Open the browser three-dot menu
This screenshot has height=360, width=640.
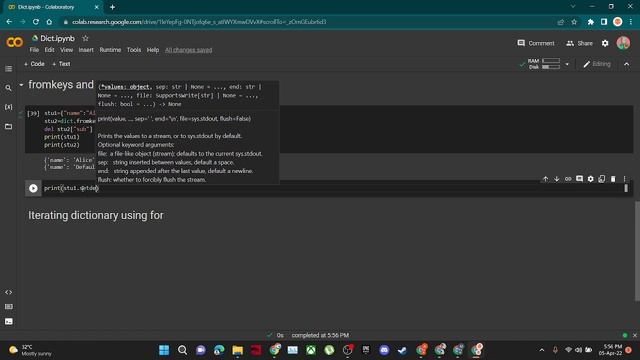(x=631, y=22)
